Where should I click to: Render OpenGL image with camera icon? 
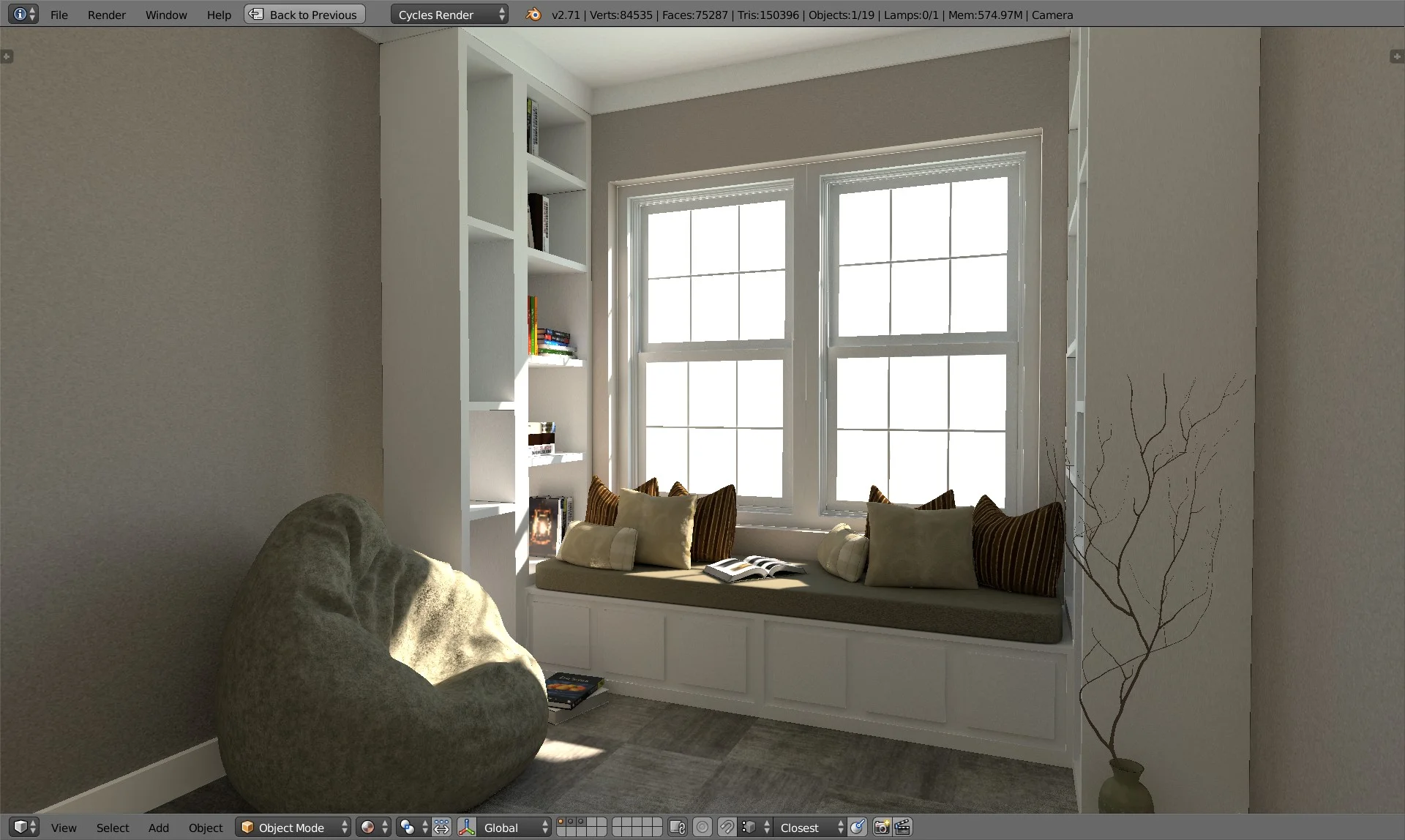[882, 828]
